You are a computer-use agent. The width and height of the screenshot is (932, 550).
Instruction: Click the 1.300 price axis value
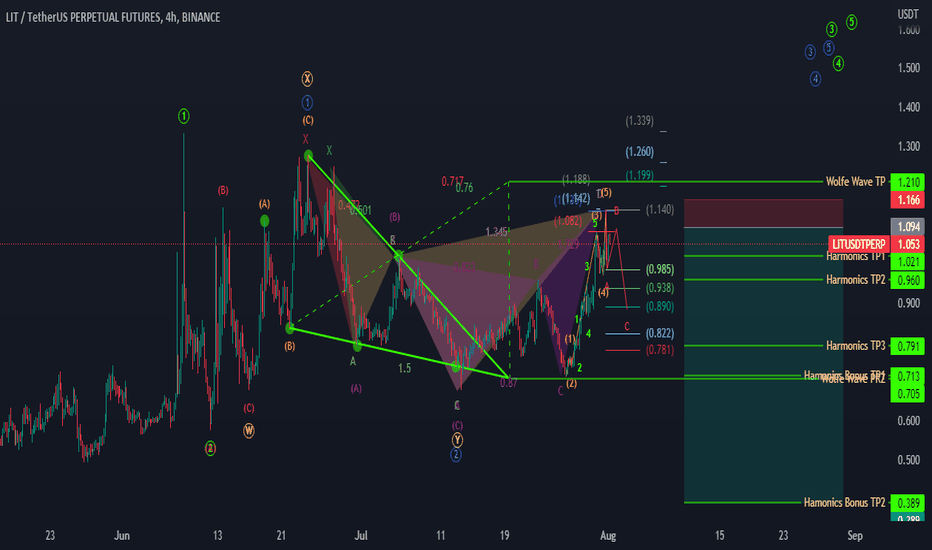click(908, 146)
